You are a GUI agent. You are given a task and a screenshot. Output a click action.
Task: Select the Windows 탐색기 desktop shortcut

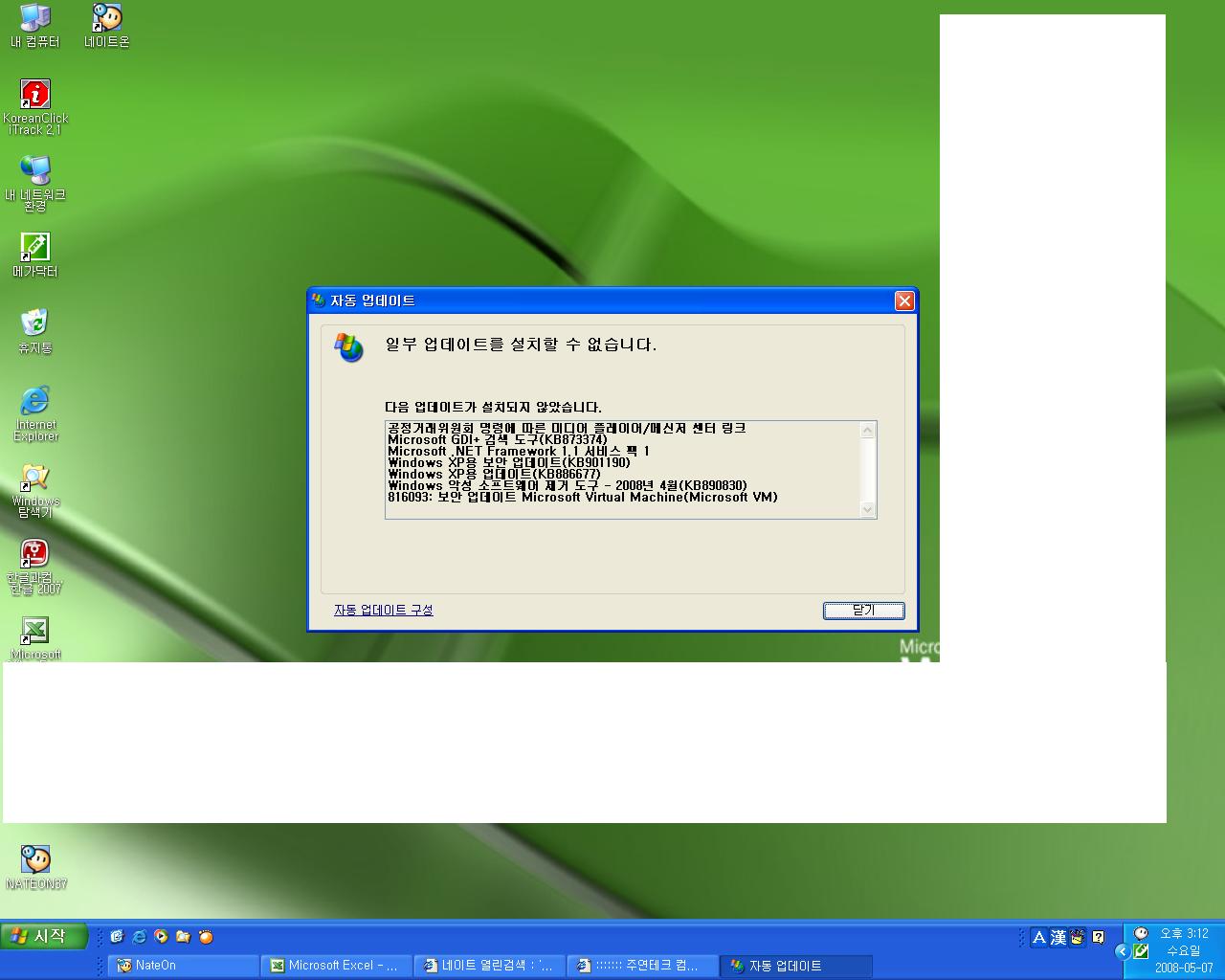click(35, 490)
